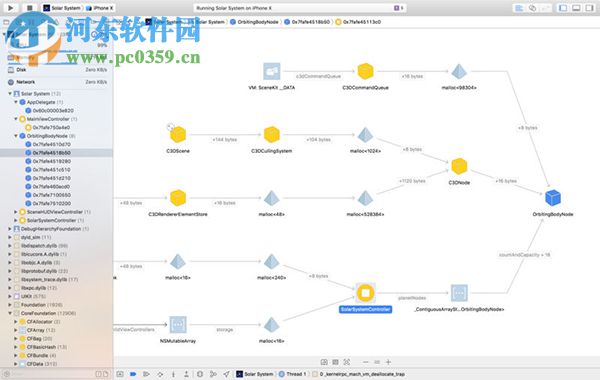The image size is (600, 380).
Task: Select the SolarSystemController graph node icon
Action: tap(365, 293)
